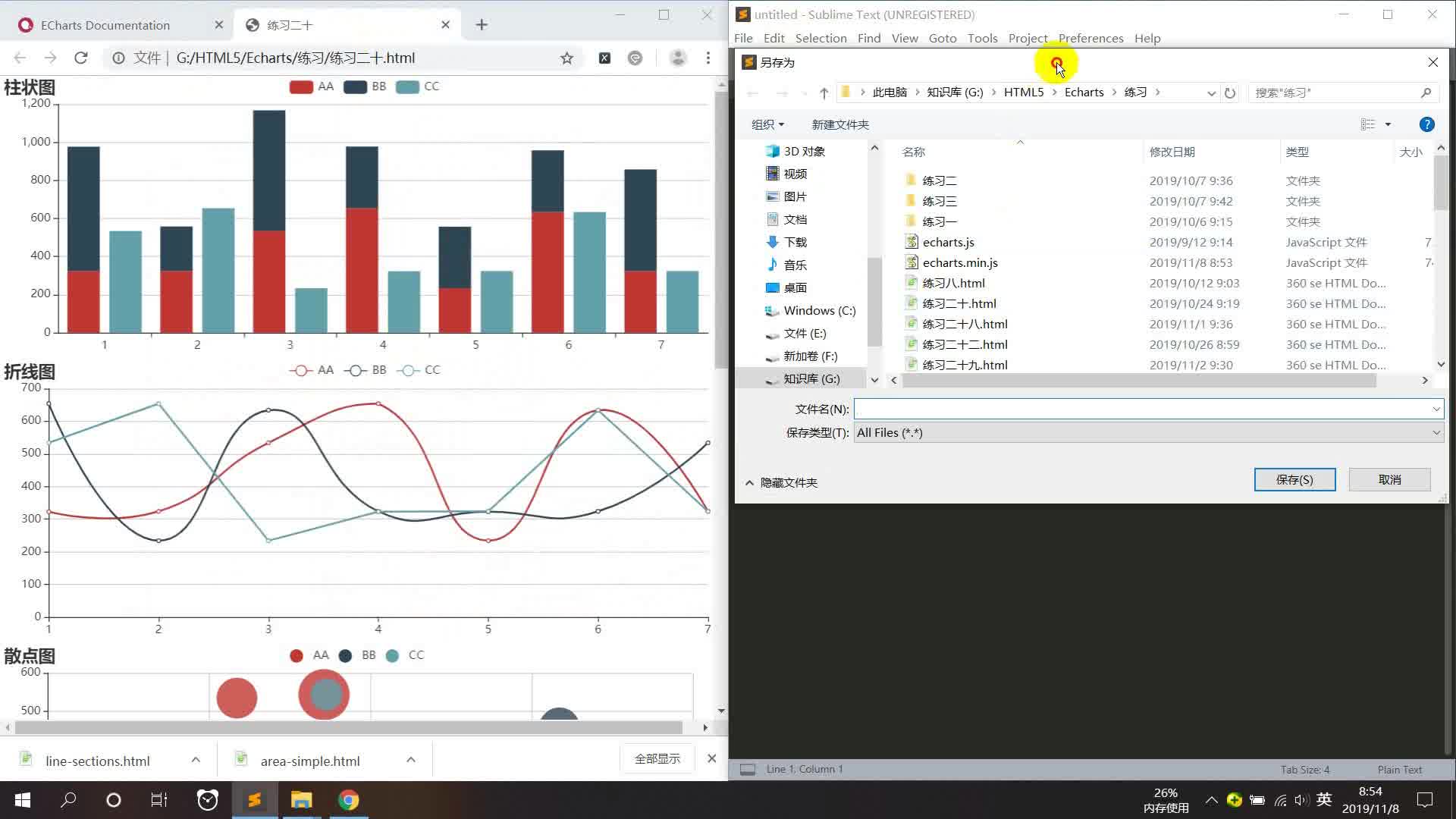1456x819 pixels.
Task: Bookmark this page with star icon
Action: coord(566,58)
